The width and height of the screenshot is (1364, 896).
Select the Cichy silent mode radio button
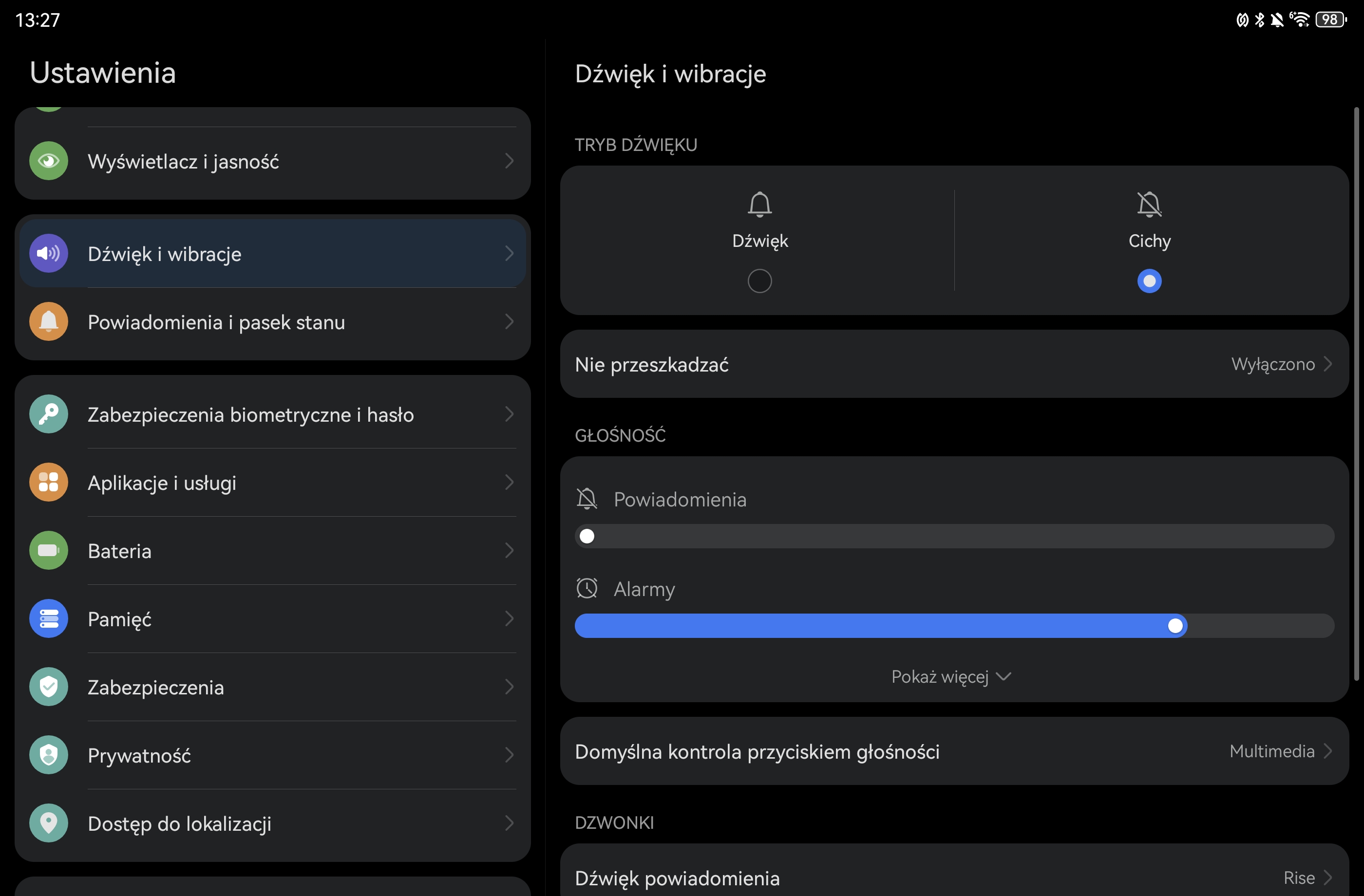point(1149,280)
